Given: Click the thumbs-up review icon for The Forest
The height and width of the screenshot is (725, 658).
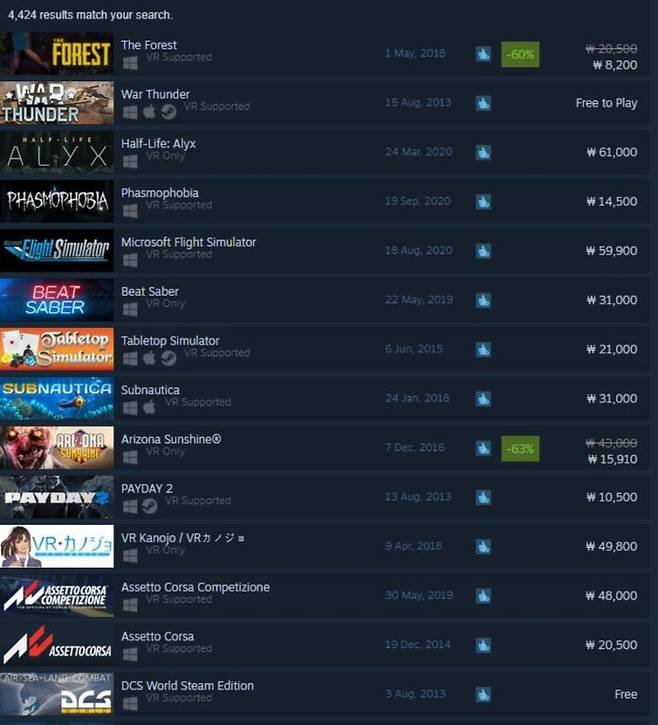Looking at the screenshot, I should pos(483,54).
